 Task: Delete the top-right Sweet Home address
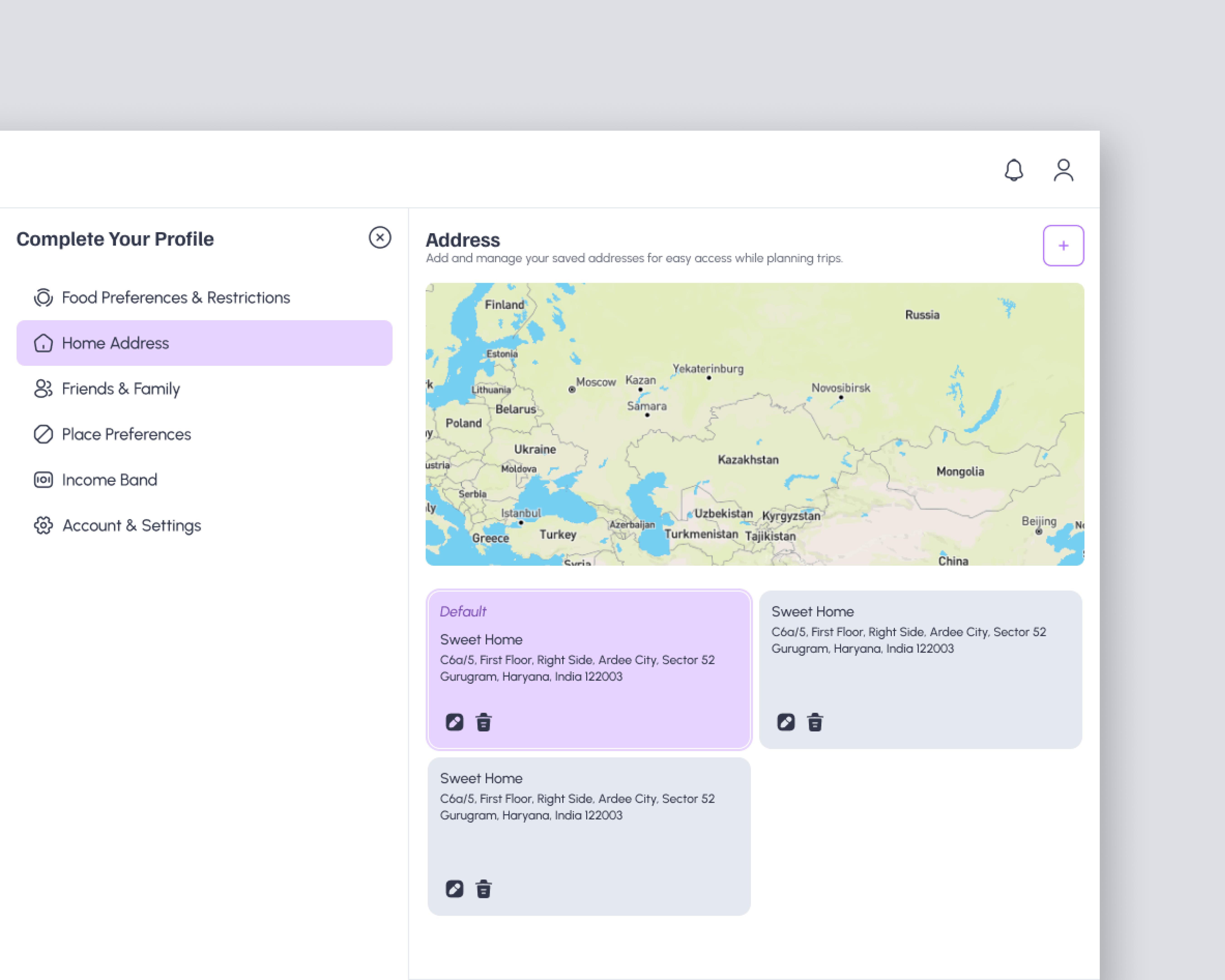[815, 722]
